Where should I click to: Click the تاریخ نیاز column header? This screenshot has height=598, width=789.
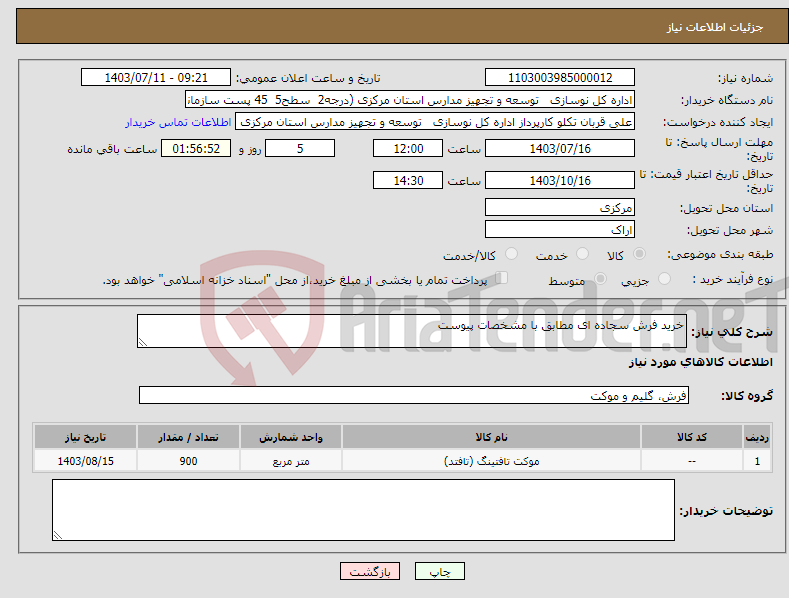point(85,436)
